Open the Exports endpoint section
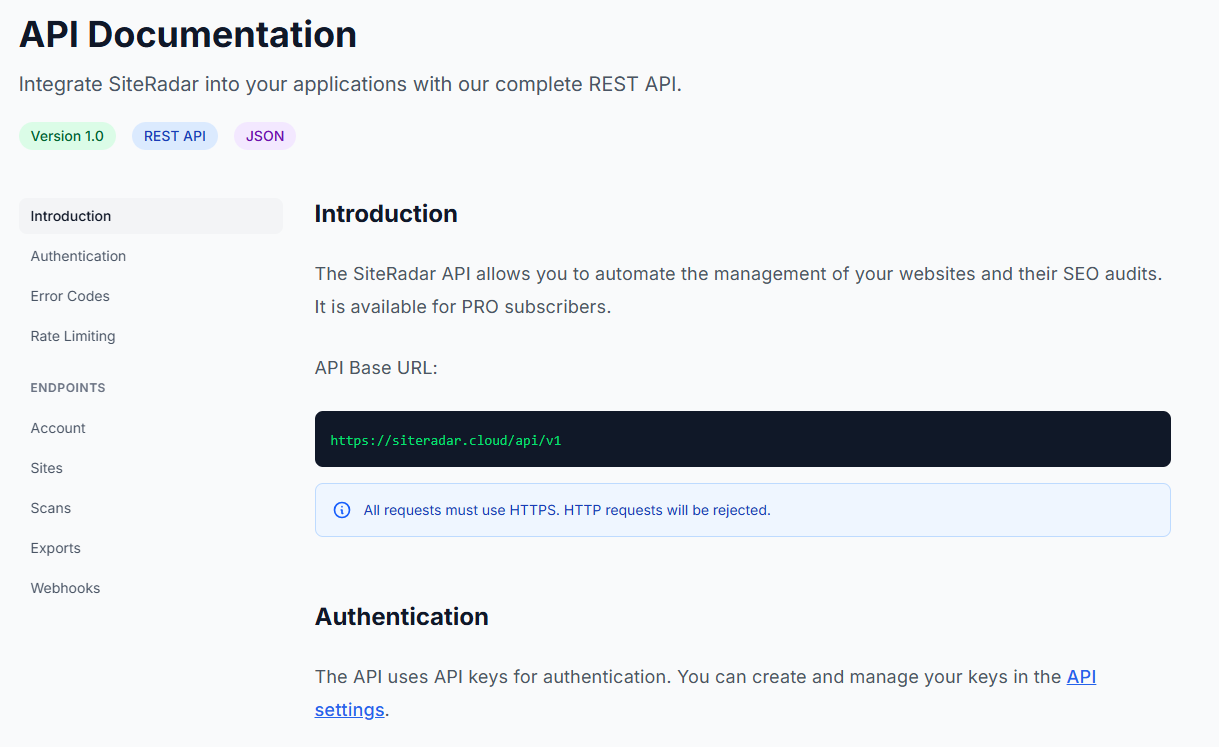1219x747 pixels. coord(55,548)
